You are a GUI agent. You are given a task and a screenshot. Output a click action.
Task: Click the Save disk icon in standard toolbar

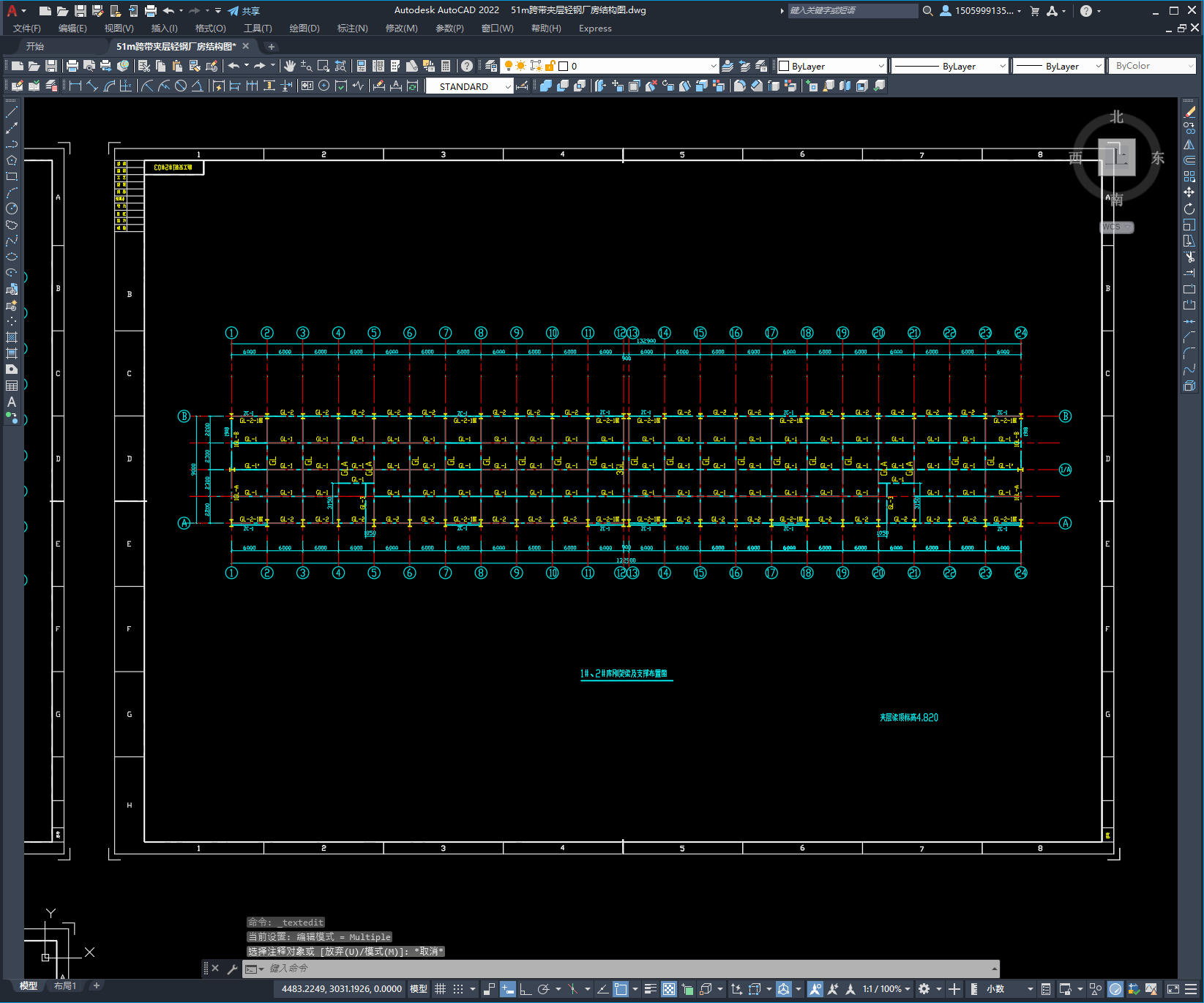tap(51, 66)
